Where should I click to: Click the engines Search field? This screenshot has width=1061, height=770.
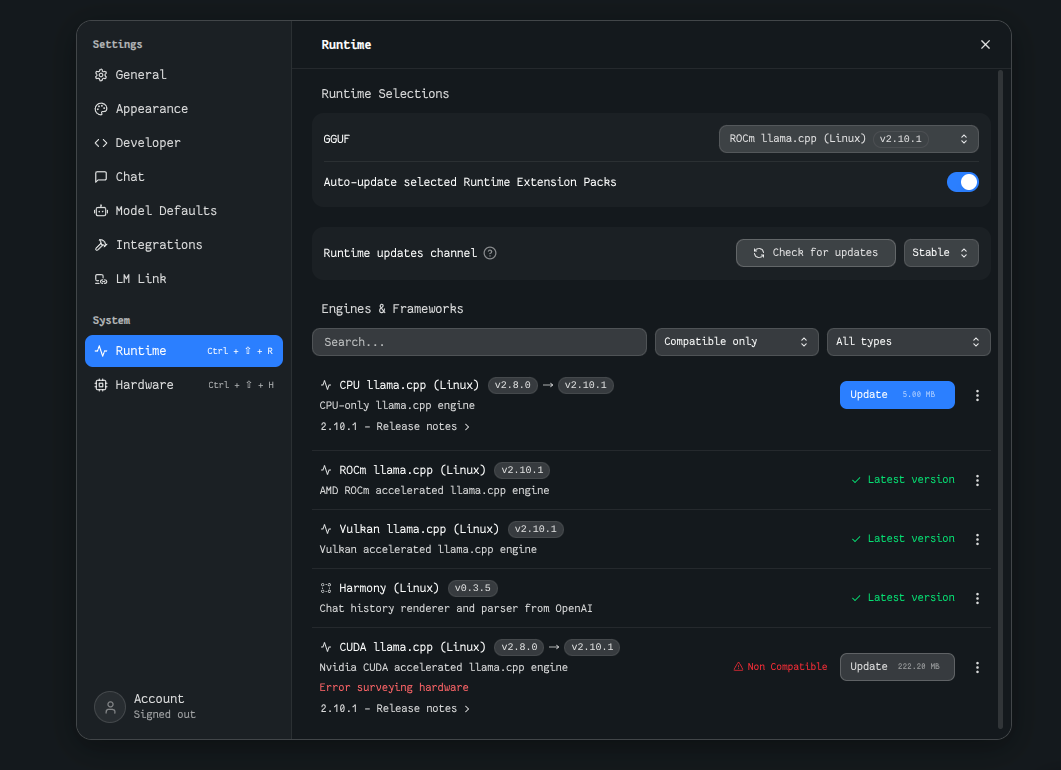[479, 342]
